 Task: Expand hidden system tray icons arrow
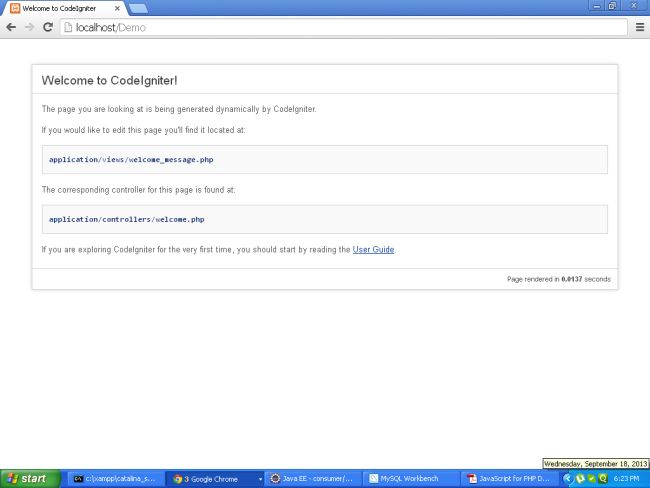[567, 479]
